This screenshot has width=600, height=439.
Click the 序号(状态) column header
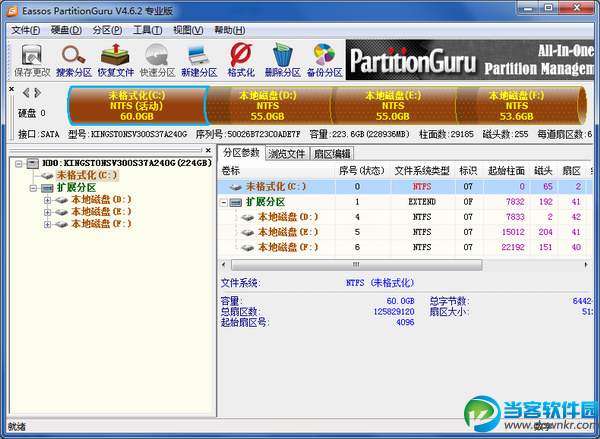362,171
